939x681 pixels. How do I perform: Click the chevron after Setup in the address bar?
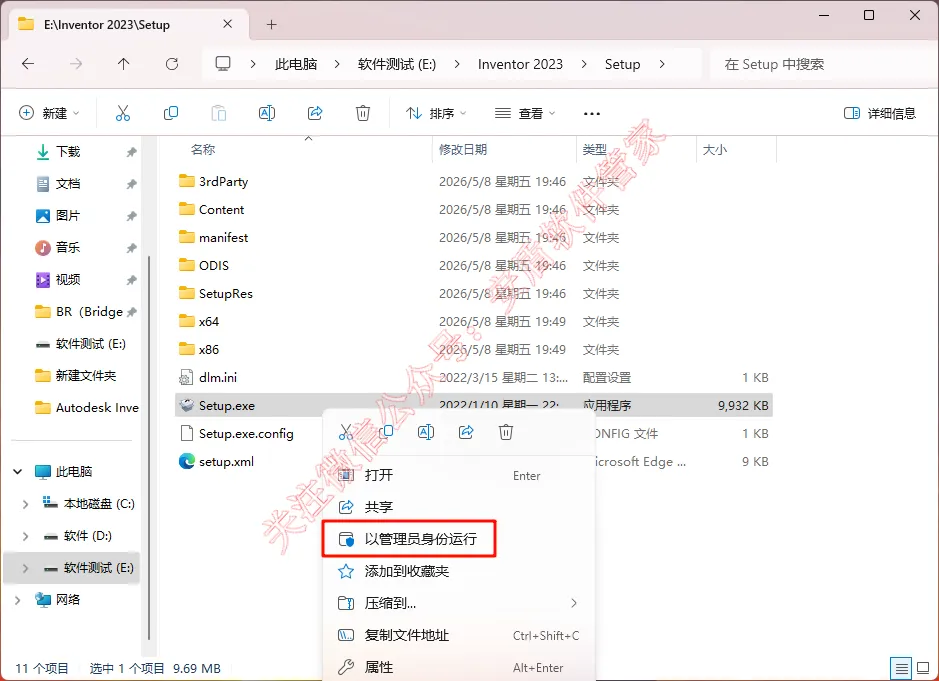click(662, 64)
